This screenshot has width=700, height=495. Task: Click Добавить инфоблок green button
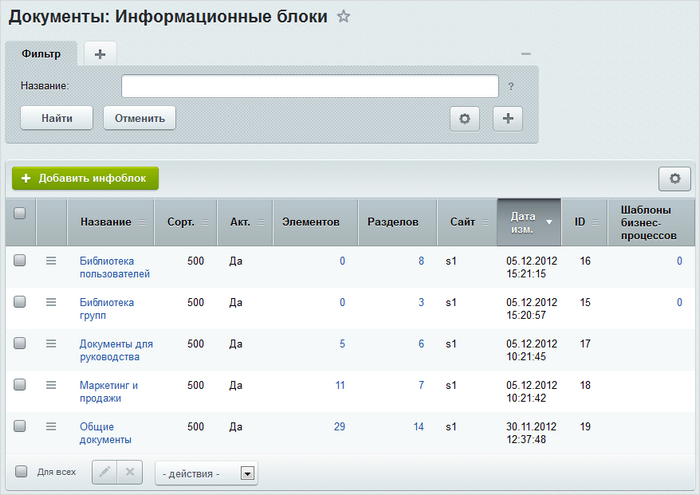coord(85,178)
